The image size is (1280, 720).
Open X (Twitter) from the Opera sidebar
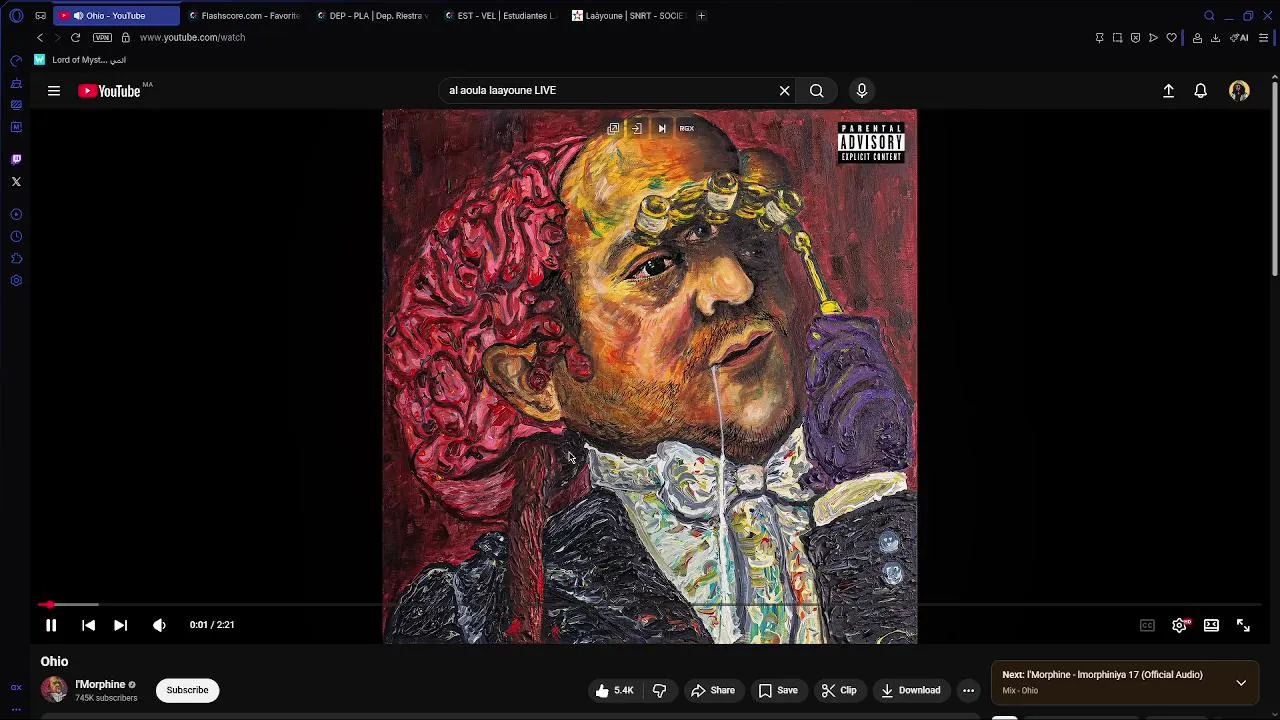click(x=16, y=181)
